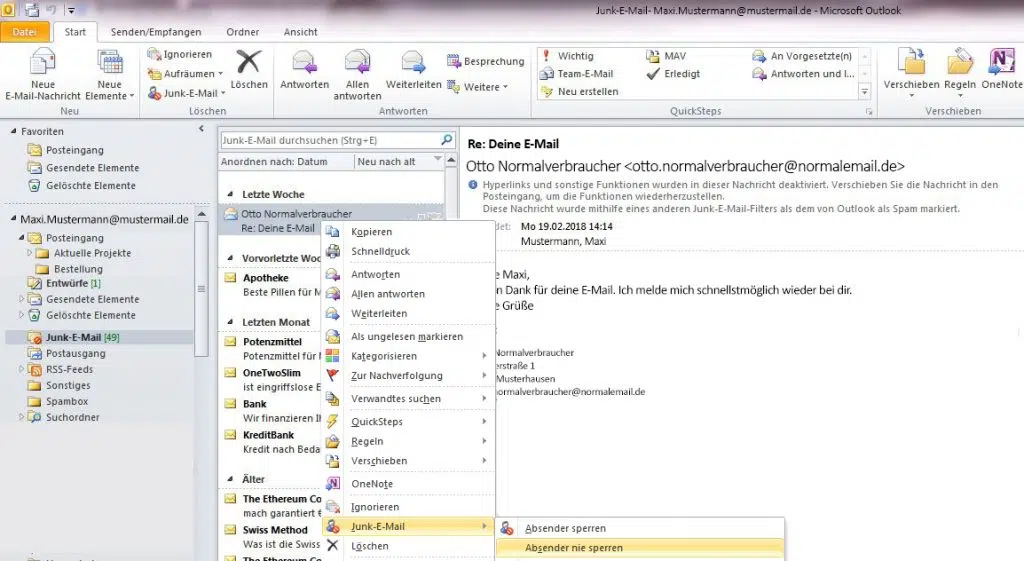Open the Entwürfe folder
Viewport: 1024px width, 561px height.
coord(67,283)
